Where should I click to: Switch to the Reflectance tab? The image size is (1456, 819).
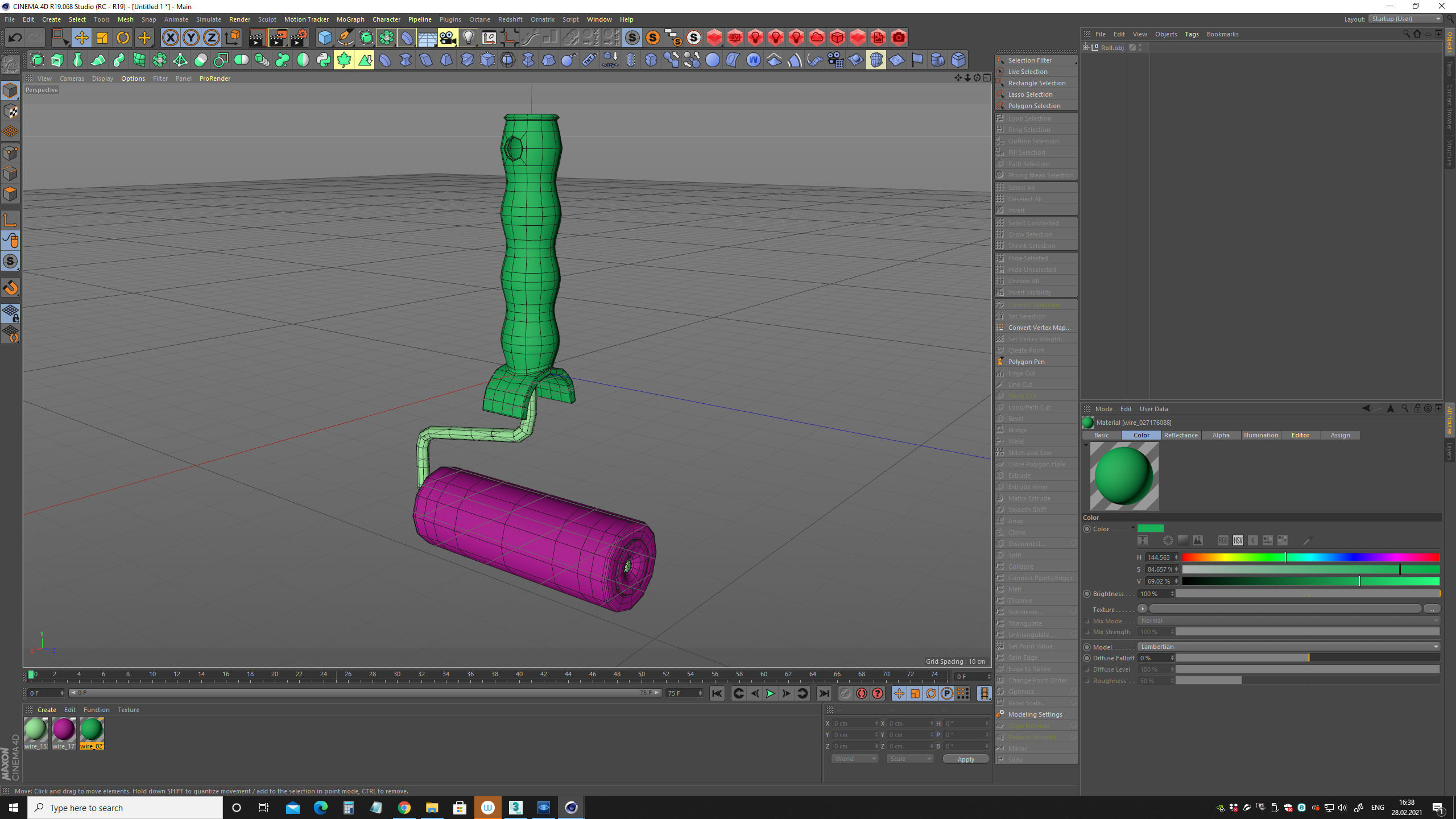pyautogui.click(x=1181, y=435)
